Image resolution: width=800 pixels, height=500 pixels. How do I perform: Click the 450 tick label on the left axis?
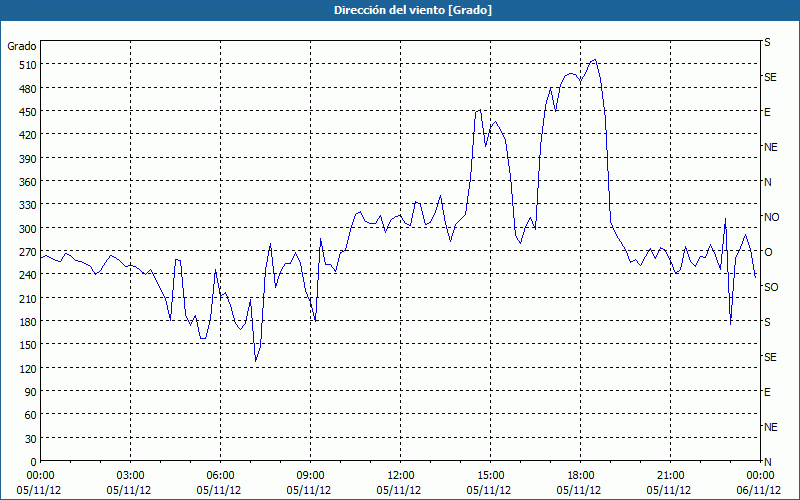pyautogui.click(x=28, y=112)
